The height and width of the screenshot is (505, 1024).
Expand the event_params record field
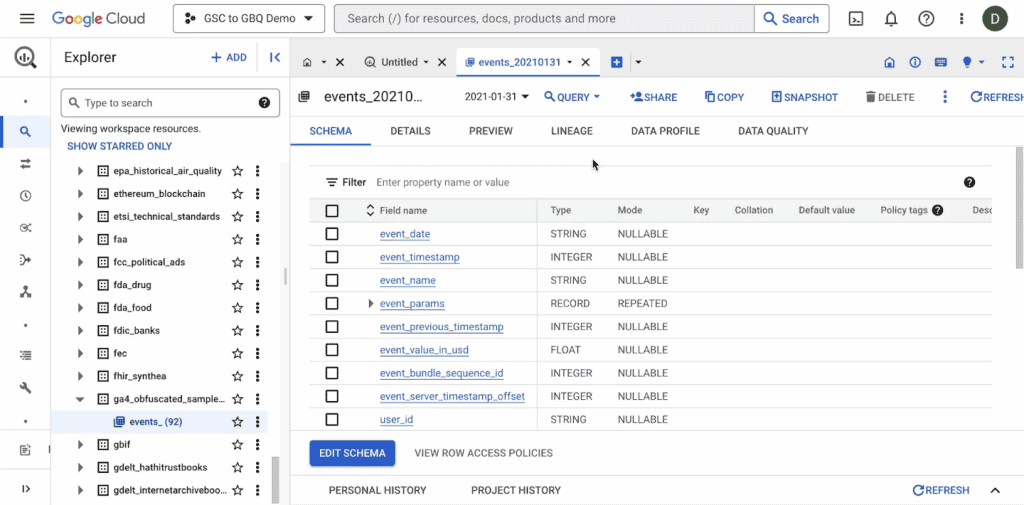coord(370,304)
